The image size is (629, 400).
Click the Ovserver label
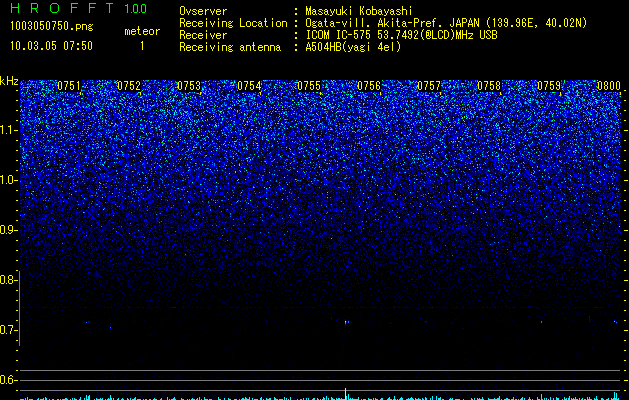coord(203,11)
